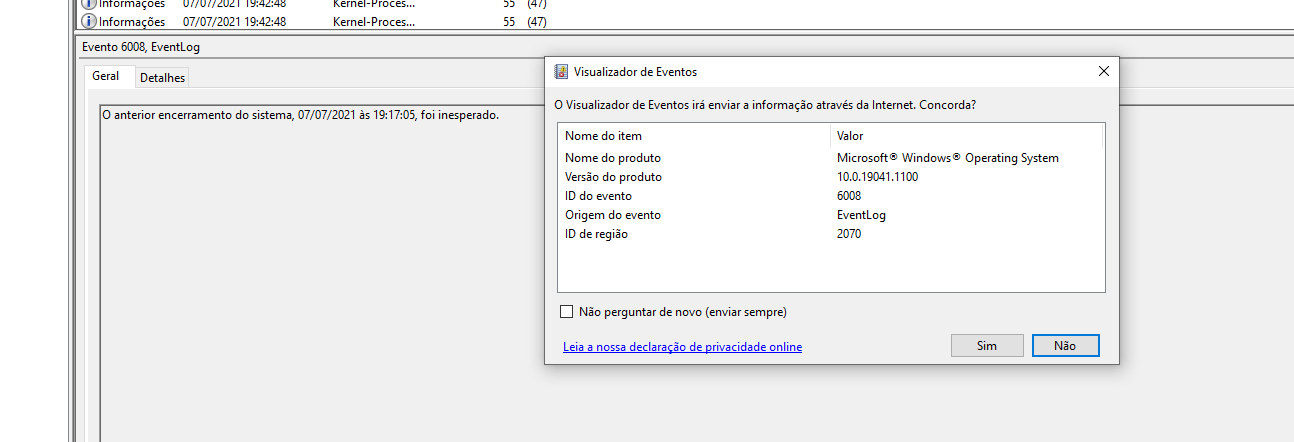Select the 'Nome do produto' row
Viewport: 1294px width, 442px height.
(x=612, y=158)
